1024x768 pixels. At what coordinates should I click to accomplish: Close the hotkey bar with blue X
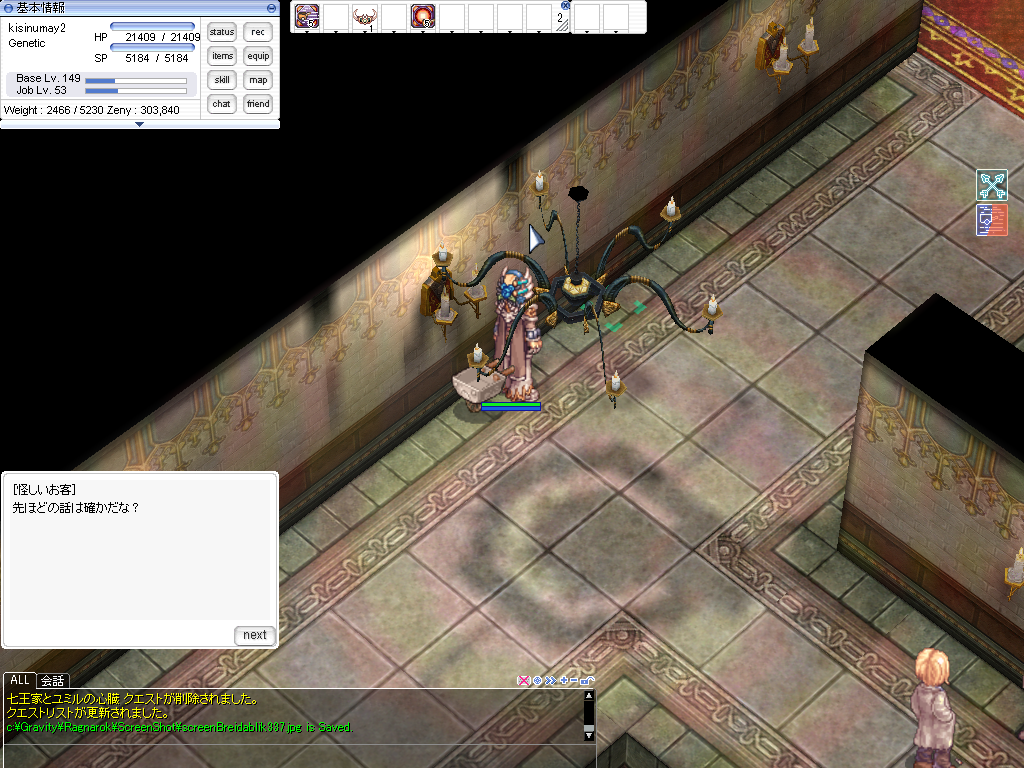point(566,5)
